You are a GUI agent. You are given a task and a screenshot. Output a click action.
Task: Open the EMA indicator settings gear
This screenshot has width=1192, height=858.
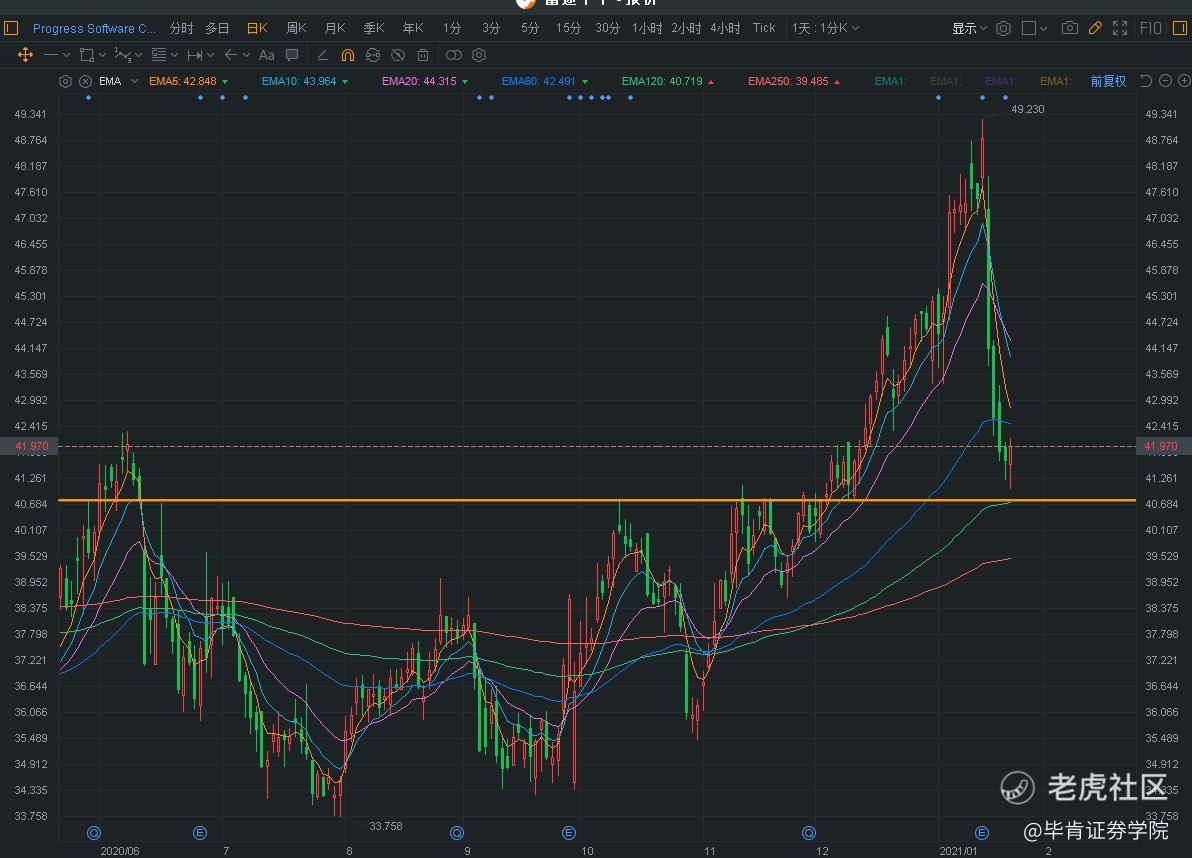point(66,81)
